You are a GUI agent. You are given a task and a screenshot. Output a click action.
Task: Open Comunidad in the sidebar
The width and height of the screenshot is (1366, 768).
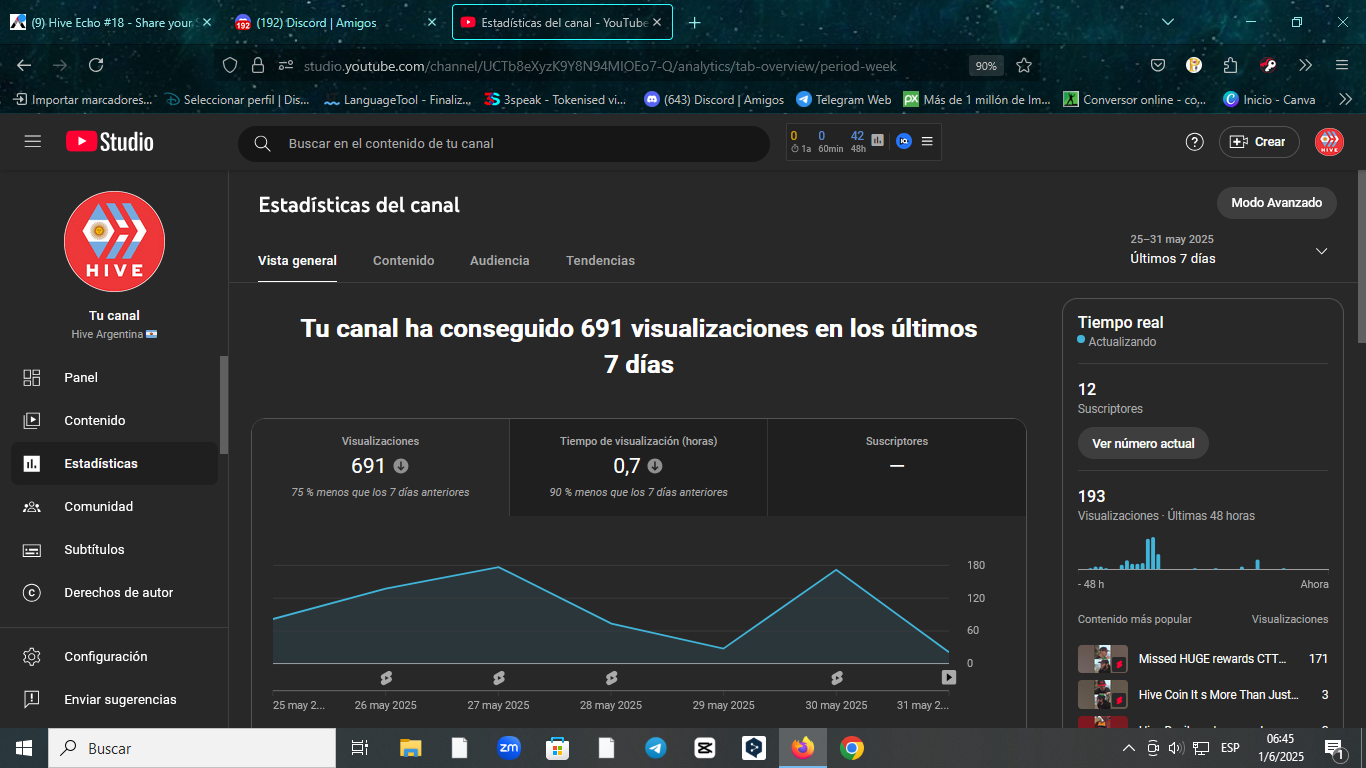(115, 506)
